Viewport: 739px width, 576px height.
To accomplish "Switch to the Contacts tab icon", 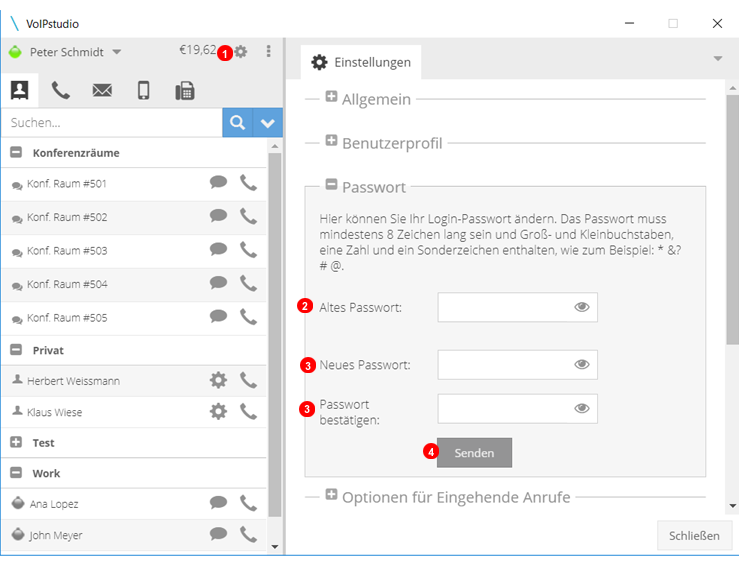I will [20, 90].
